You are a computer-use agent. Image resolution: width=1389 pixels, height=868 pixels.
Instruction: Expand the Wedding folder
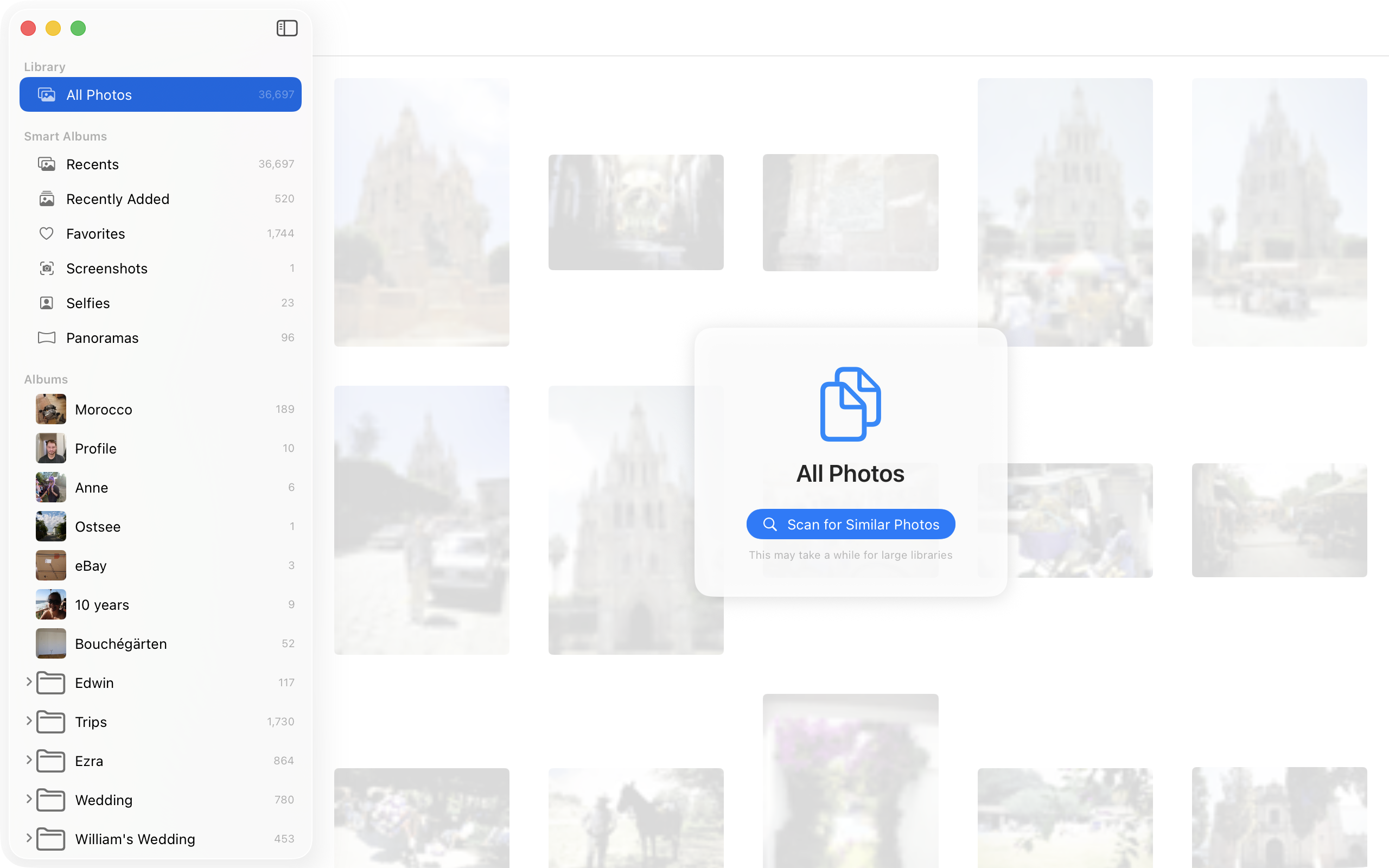point(28,799)
